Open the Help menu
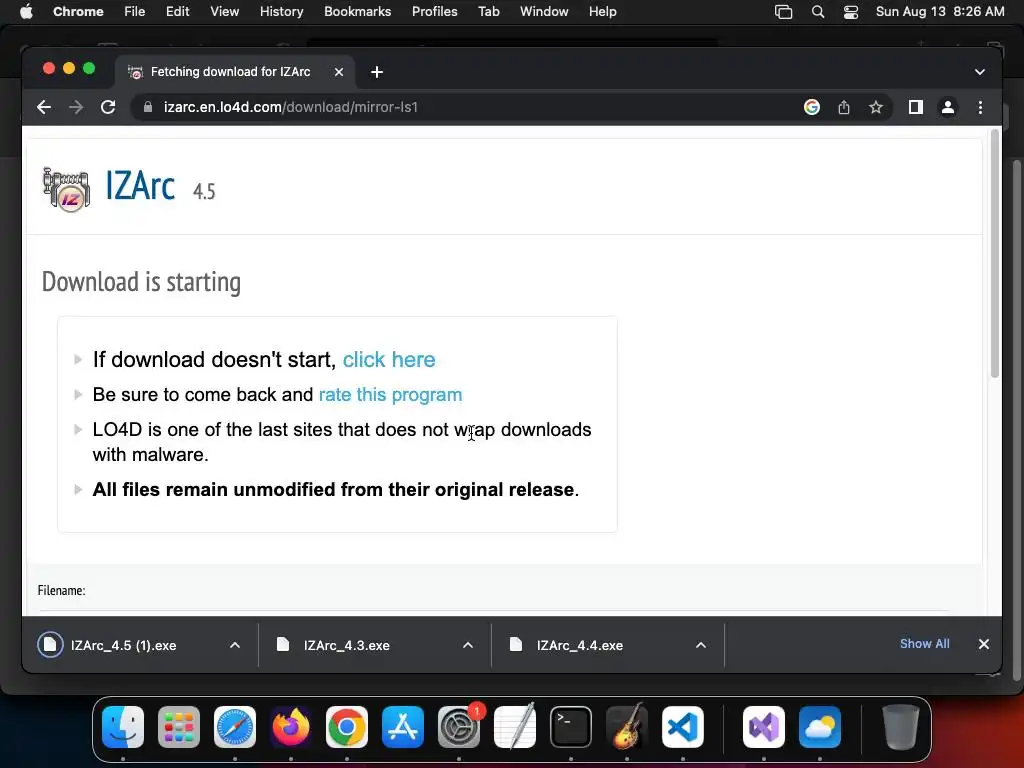1024x768 pixels. [x=602, y=12]
